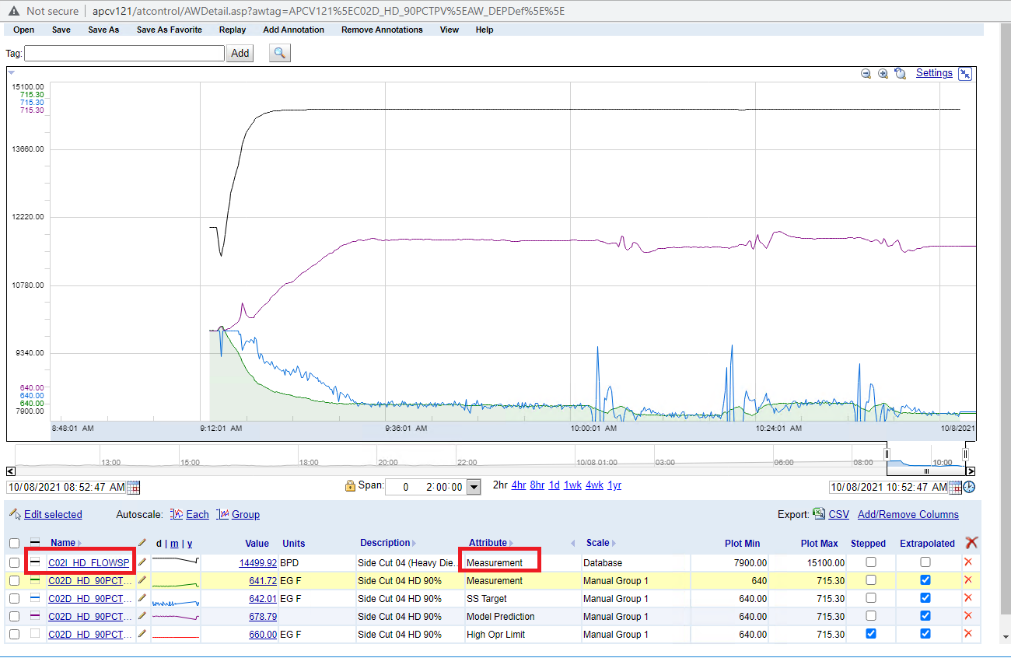Expand the Attribute column header arrow

point(511,543)
